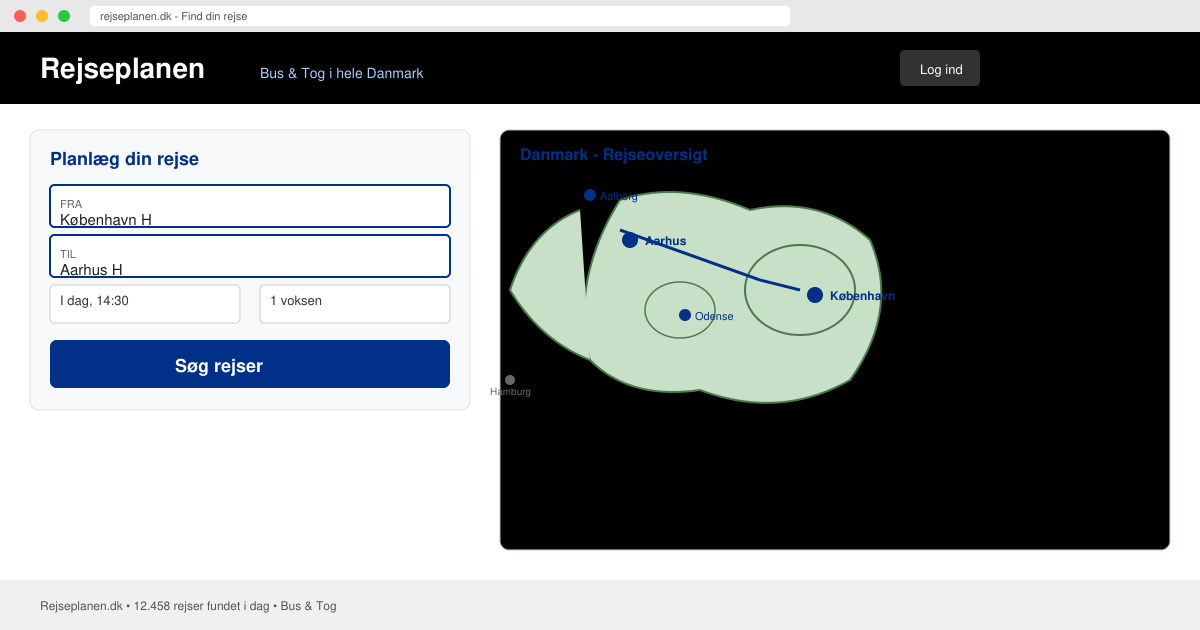Screen dimensions: 1200x630
Task: Select the Hamburg gray dot on map
Action: [x=510, y=380]
